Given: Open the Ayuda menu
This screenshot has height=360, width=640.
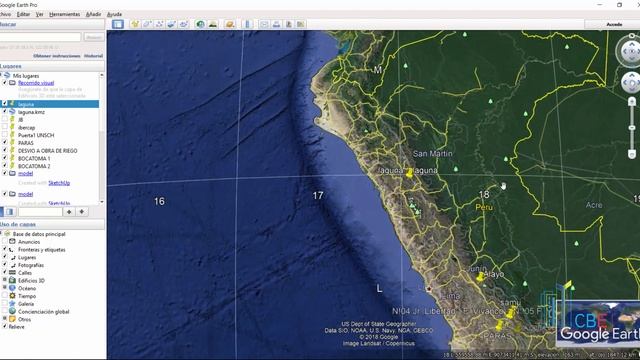Looking at the screenshot, I should (x=114, y=14).
